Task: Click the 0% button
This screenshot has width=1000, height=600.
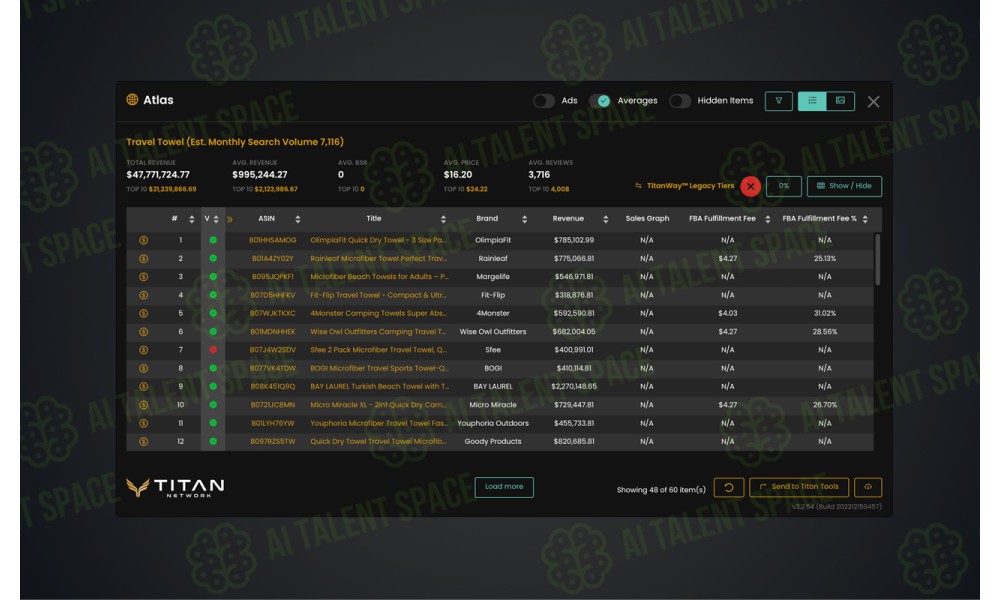Action: 784,186
